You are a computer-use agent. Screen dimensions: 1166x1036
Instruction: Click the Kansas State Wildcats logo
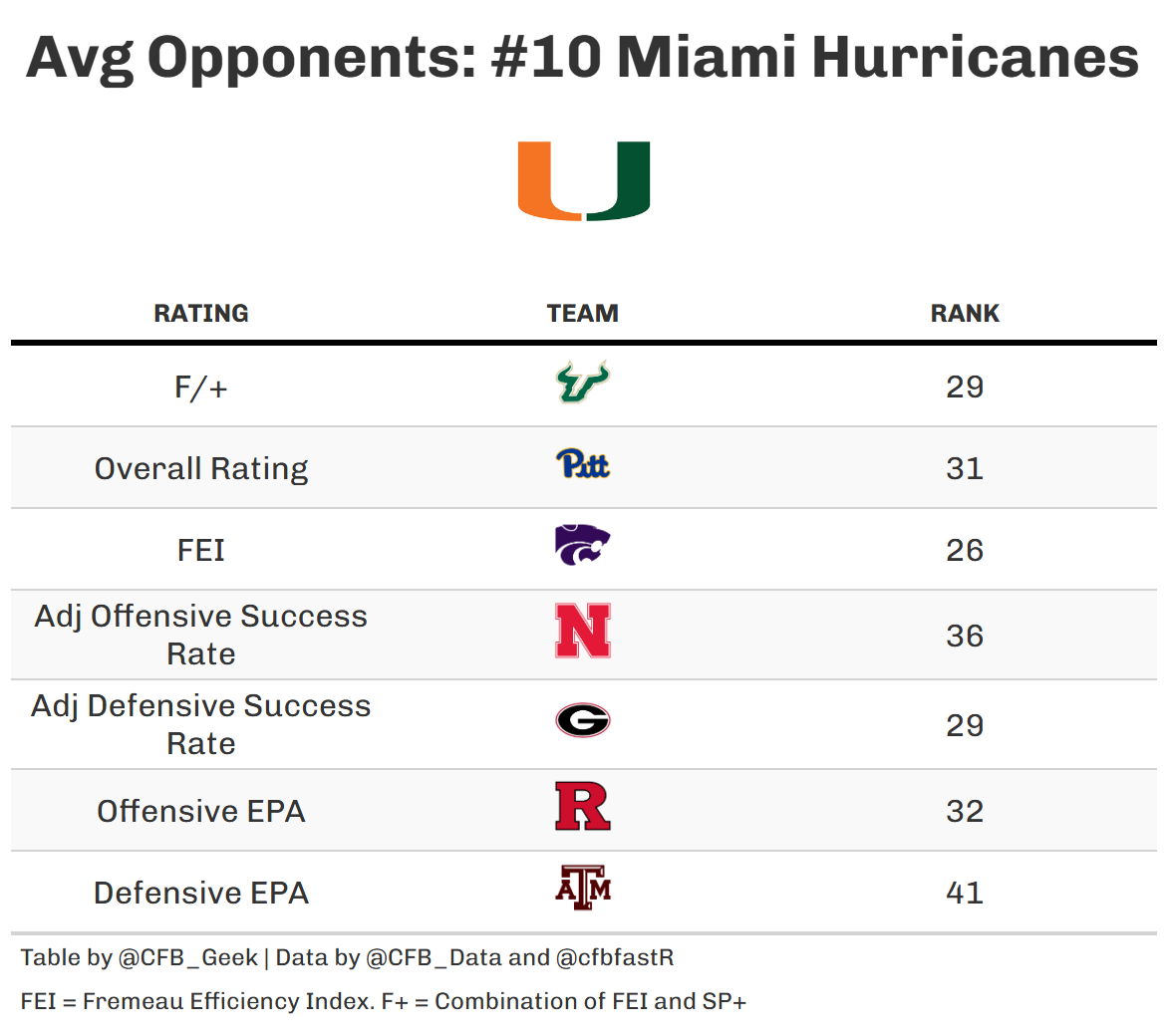(x=583, y=546)
